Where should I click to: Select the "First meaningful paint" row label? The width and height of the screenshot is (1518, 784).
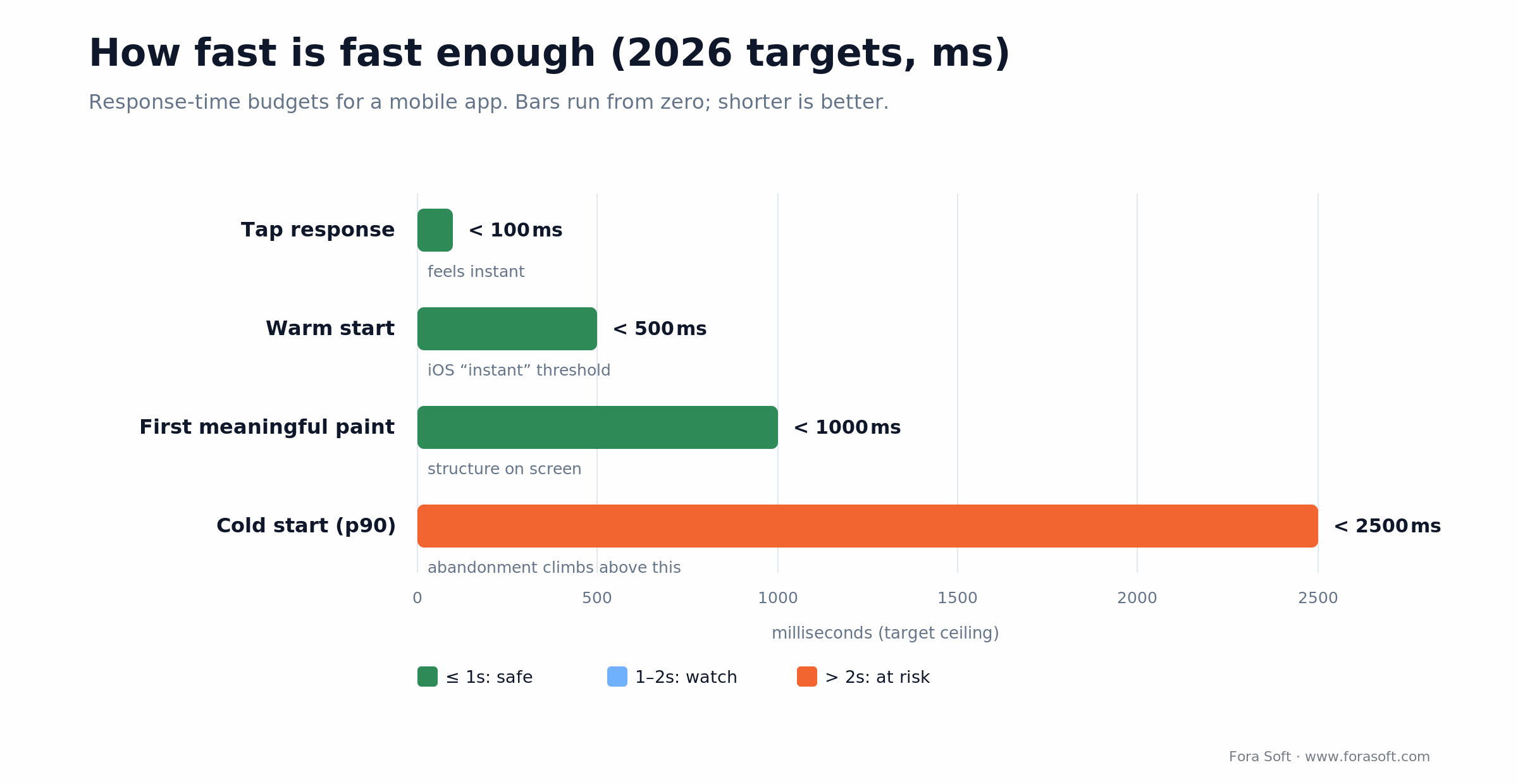coord(267,427)
